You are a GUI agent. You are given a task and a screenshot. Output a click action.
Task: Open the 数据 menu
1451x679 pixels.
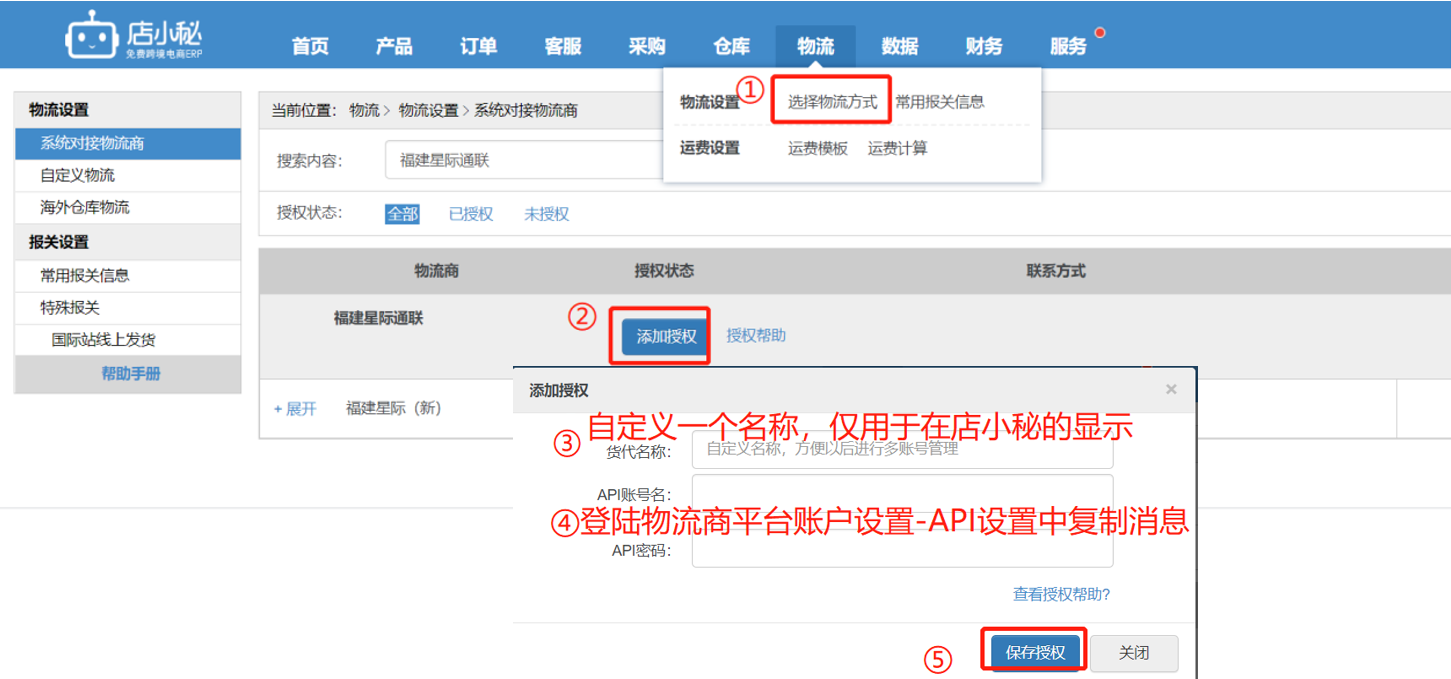900,46
